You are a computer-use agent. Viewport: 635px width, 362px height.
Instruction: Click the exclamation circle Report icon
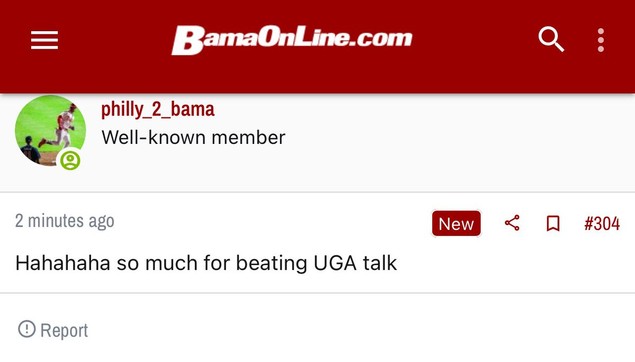[x=27, y=329]
